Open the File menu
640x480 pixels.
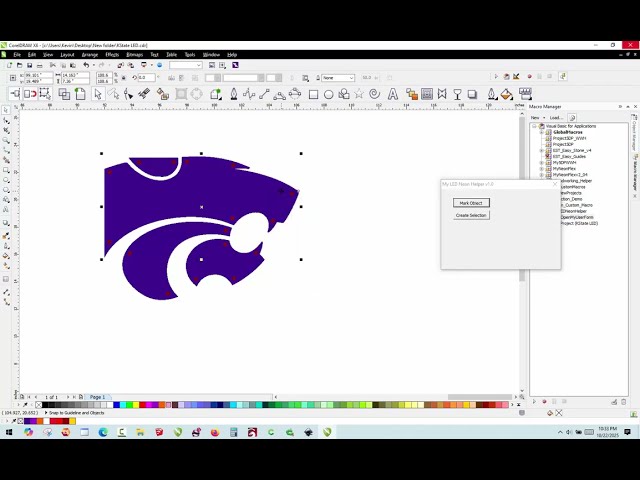[x=17, y=55]
